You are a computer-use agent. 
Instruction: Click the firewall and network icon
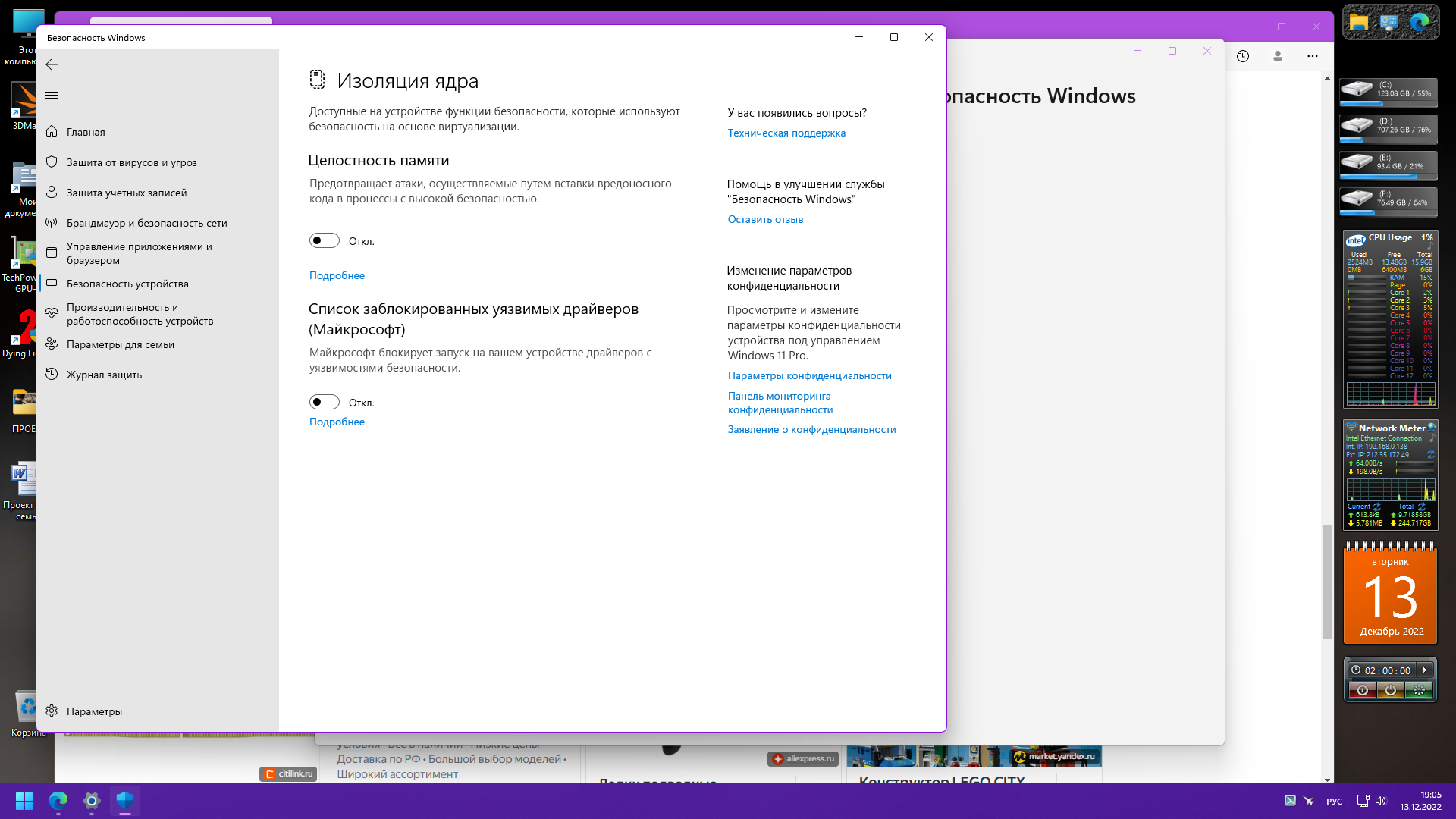(x=52, y=223)
